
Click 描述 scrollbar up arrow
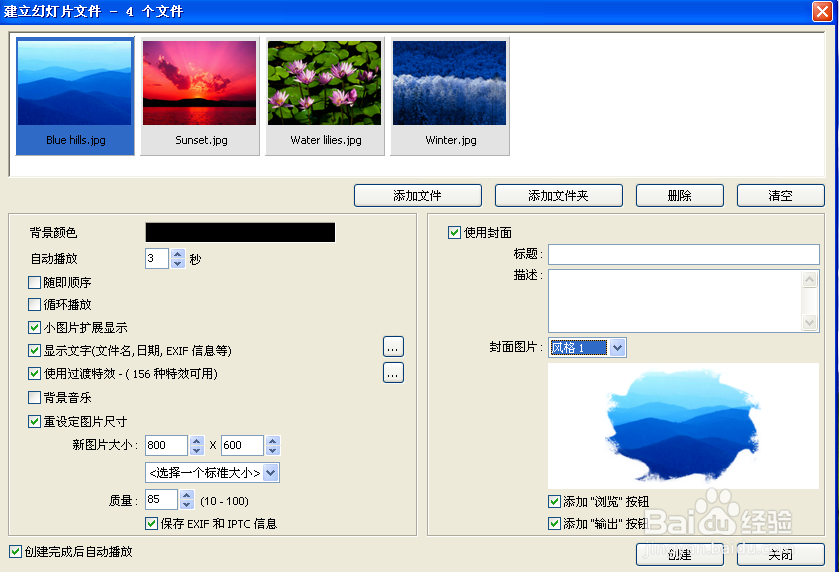[x=810, y=279]
